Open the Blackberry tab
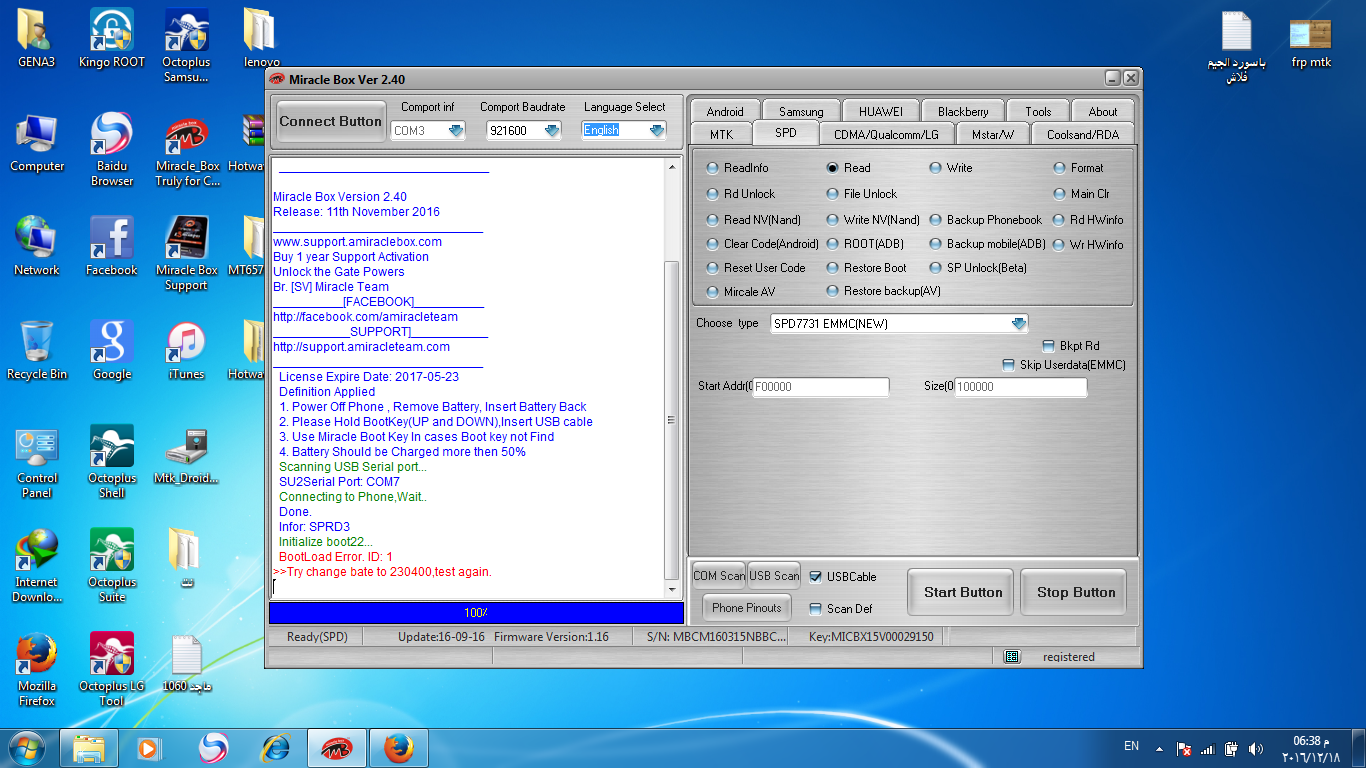1366x768 pixels. click(963, 111)
